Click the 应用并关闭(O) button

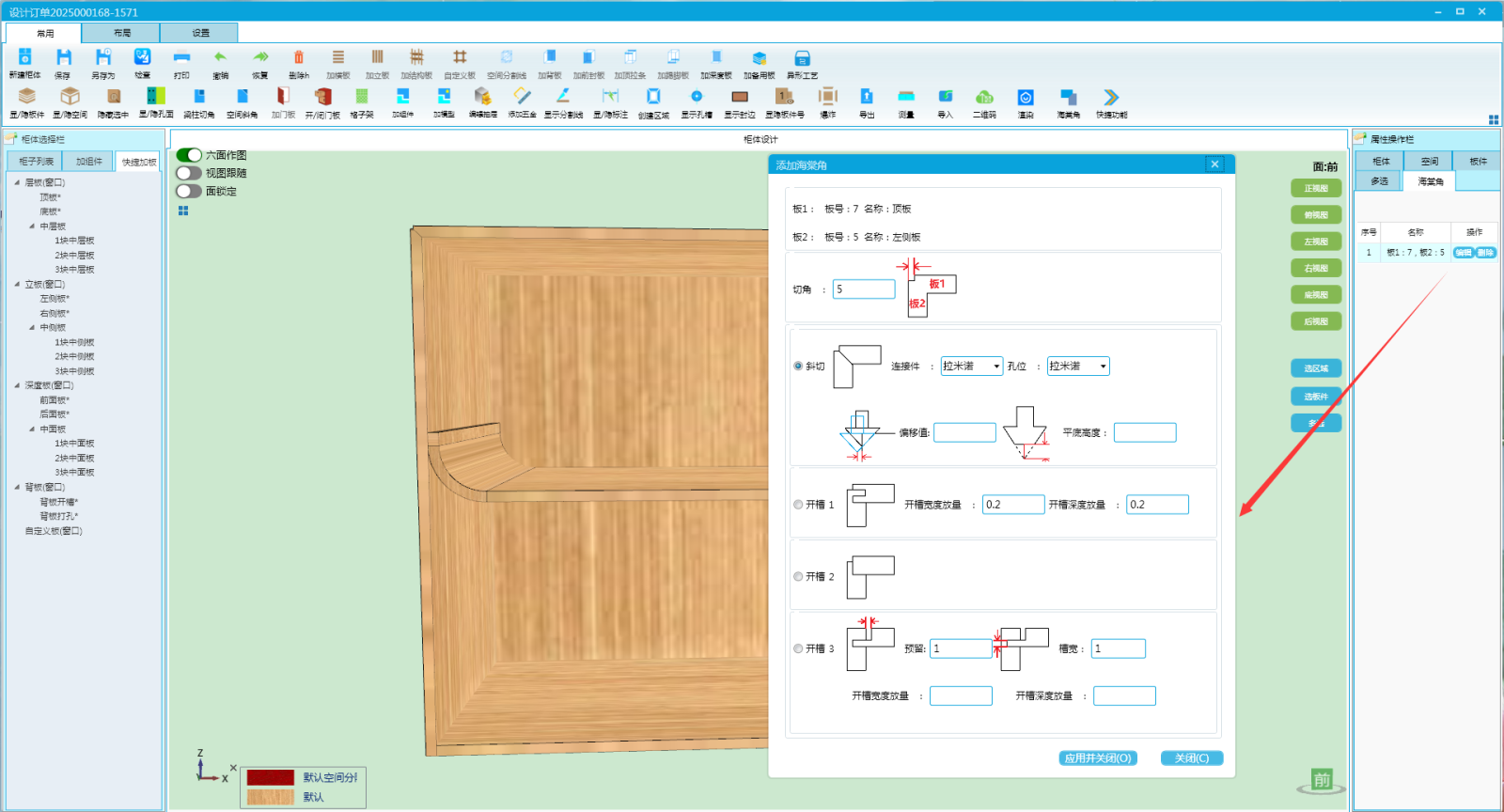click(x=1098, y=758)
